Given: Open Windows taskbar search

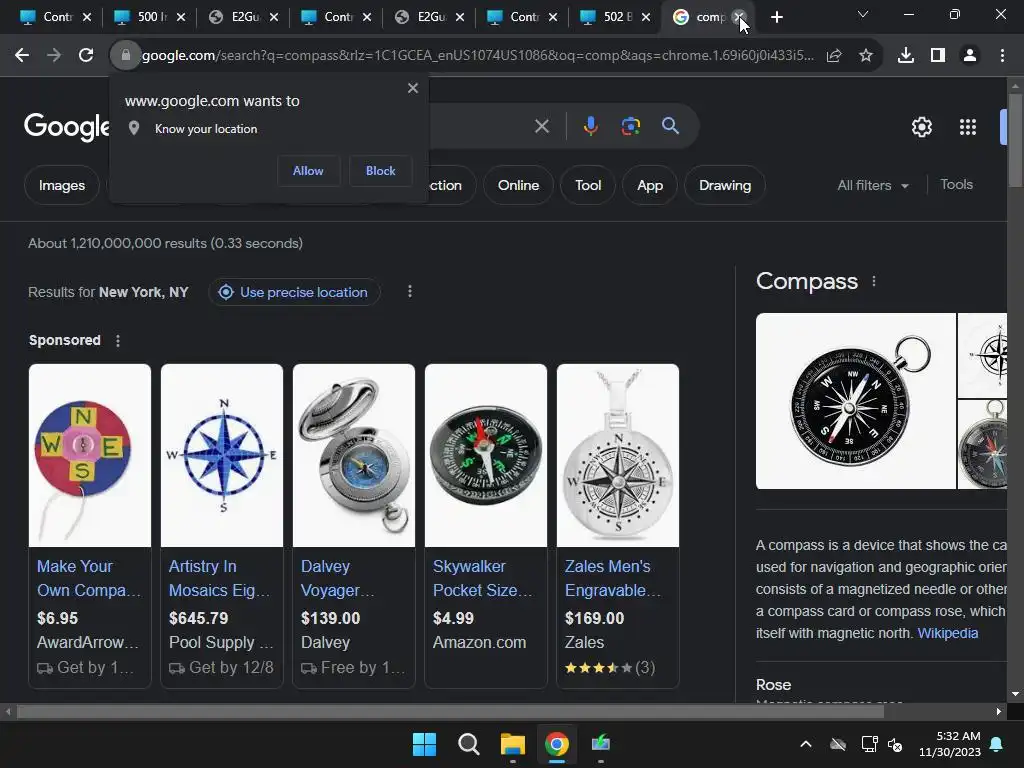Looking at the screenshot, I should click(468, 744).
